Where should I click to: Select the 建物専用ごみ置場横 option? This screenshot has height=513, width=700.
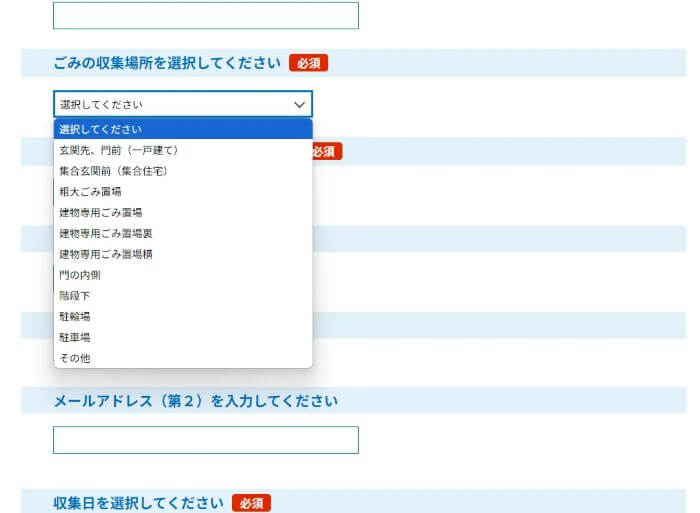pos(183,254)
